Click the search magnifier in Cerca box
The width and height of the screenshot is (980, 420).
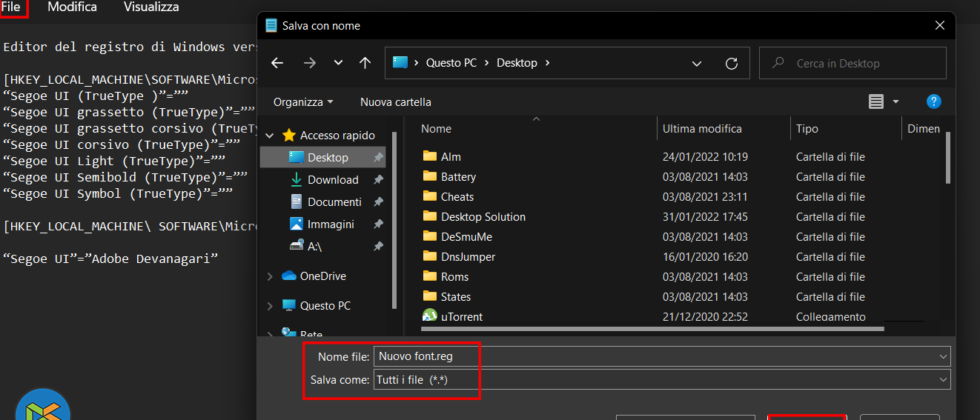[778, 63]
